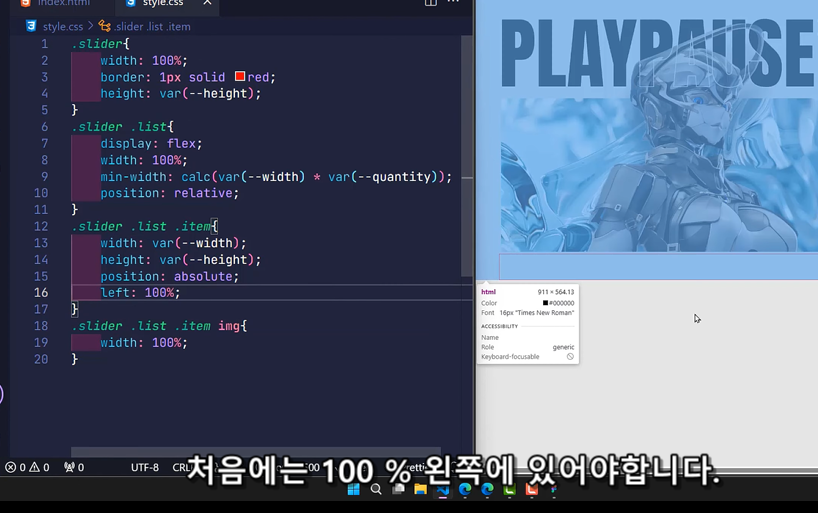
Task: Select the style.css editor tab
Action: (163, 3)
